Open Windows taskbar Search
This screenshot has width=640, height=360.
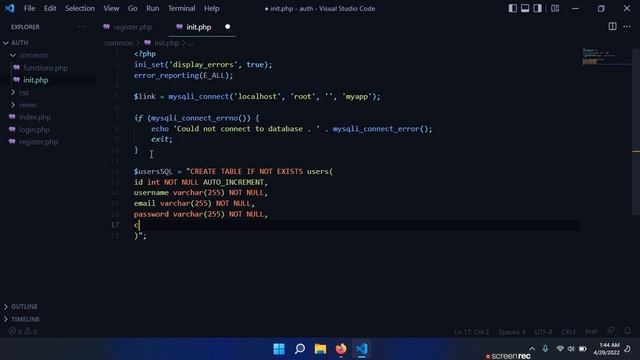(300, 349)
